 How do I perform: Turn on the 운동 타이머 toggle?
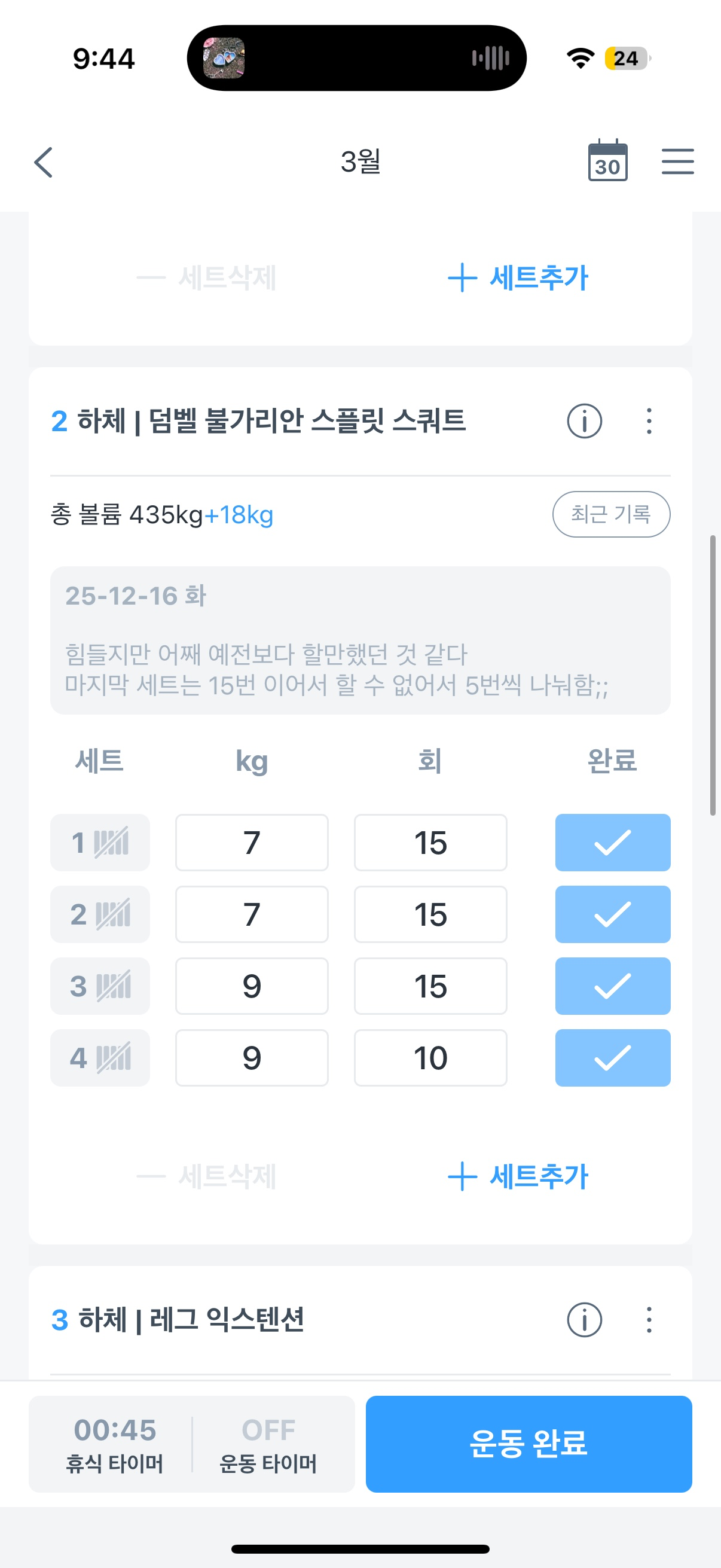coord(268,1444)
